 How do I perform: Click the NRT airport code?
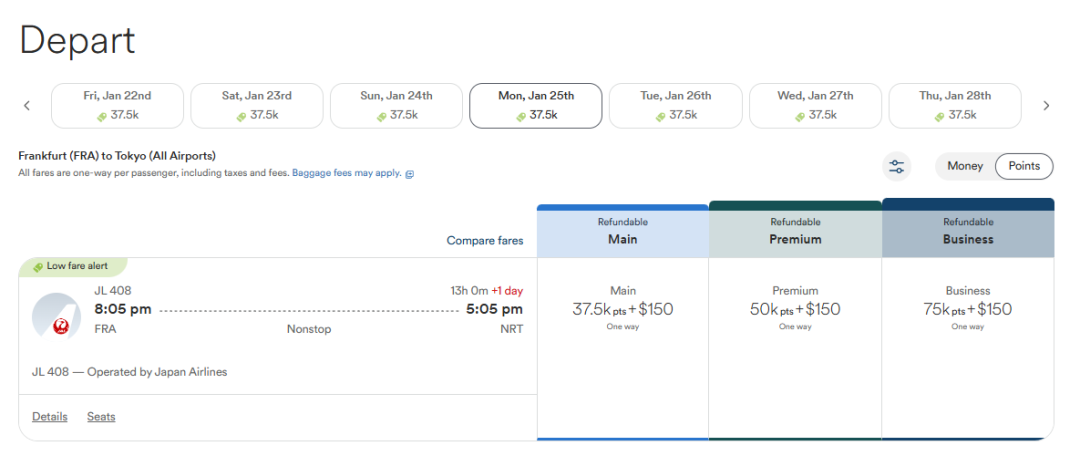[512, 329]
